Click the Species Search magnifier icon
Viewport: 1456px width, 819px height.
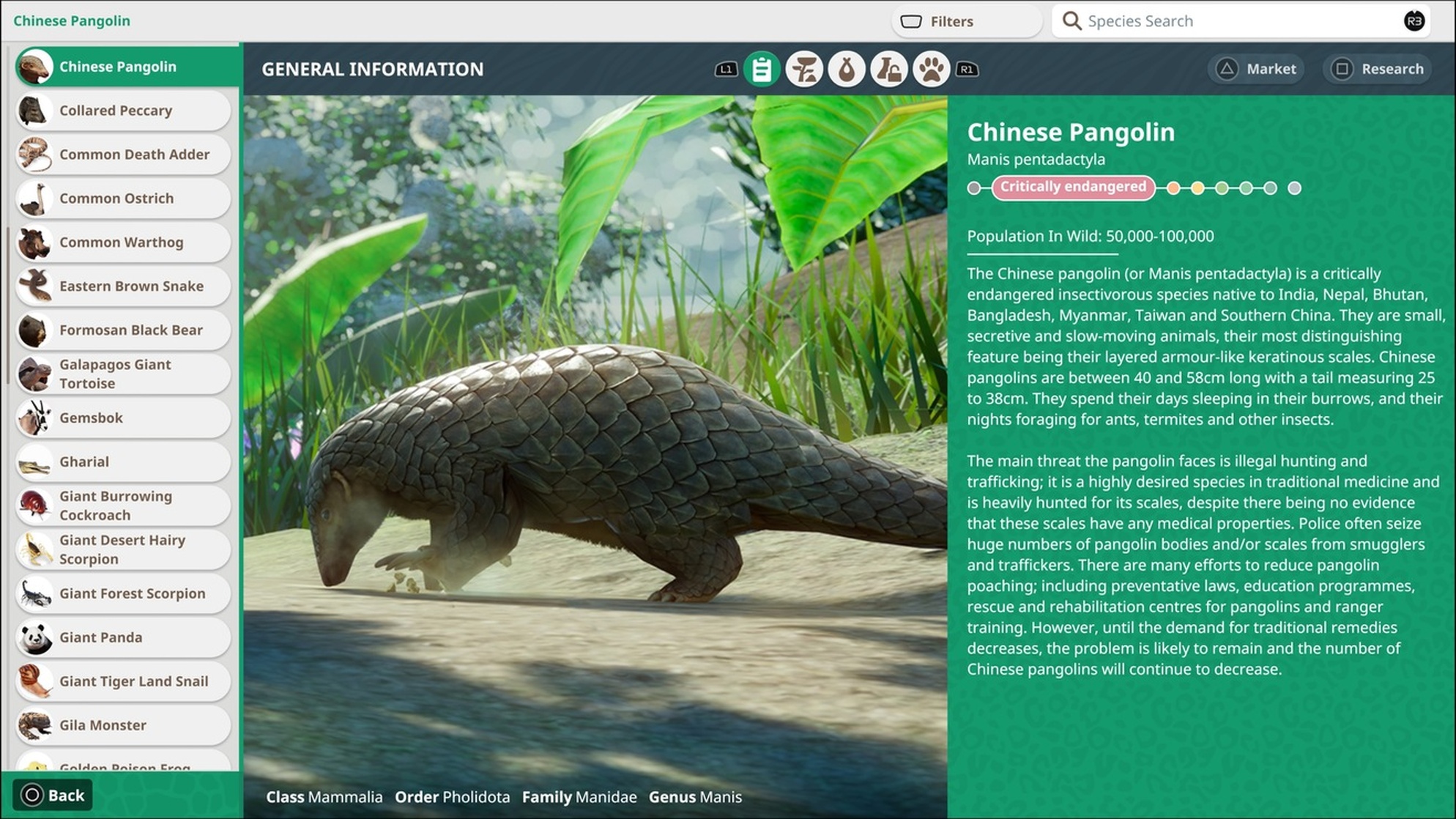click(1071, 21)
